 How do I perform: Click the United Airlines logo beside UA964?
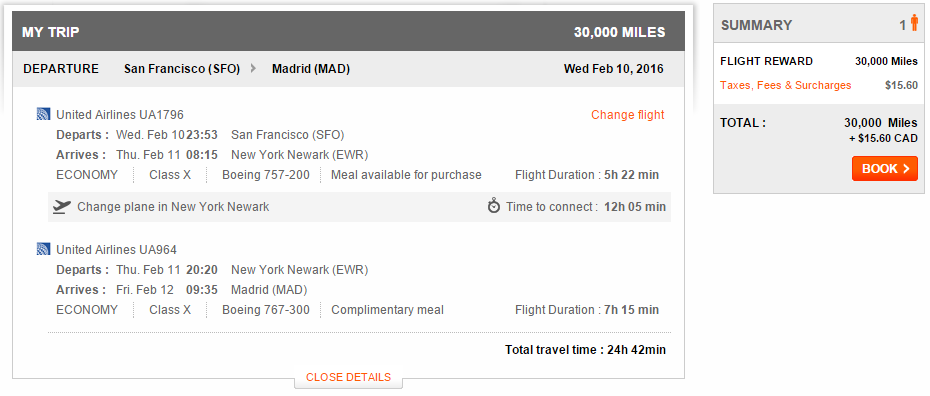[43, 250]
